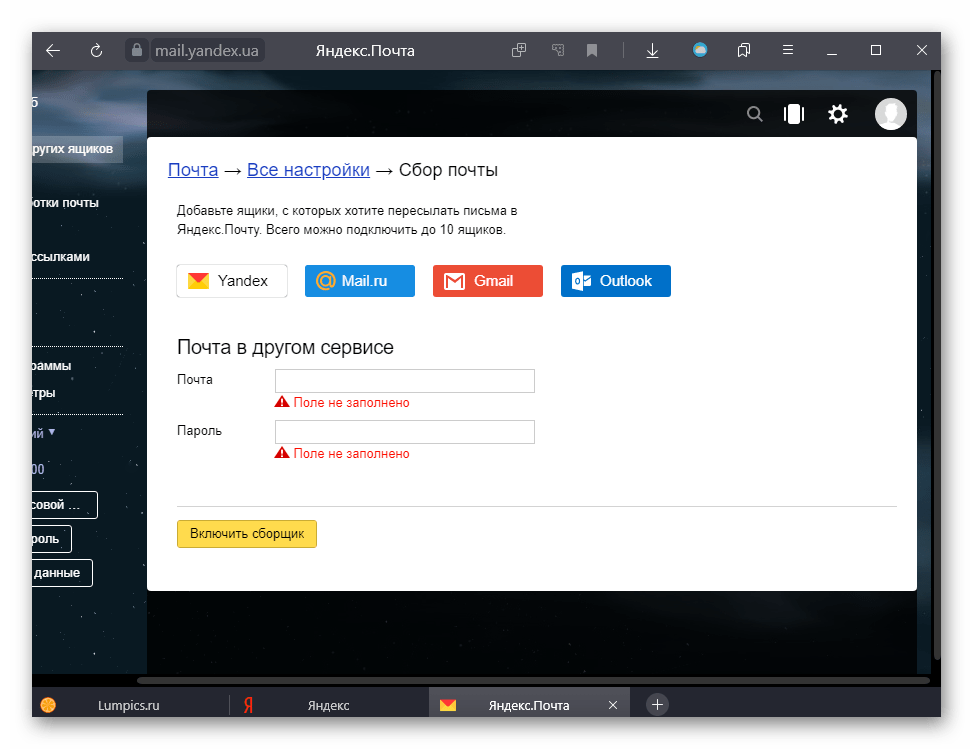Follow the Почта breadcrumb link

point(193,170)
